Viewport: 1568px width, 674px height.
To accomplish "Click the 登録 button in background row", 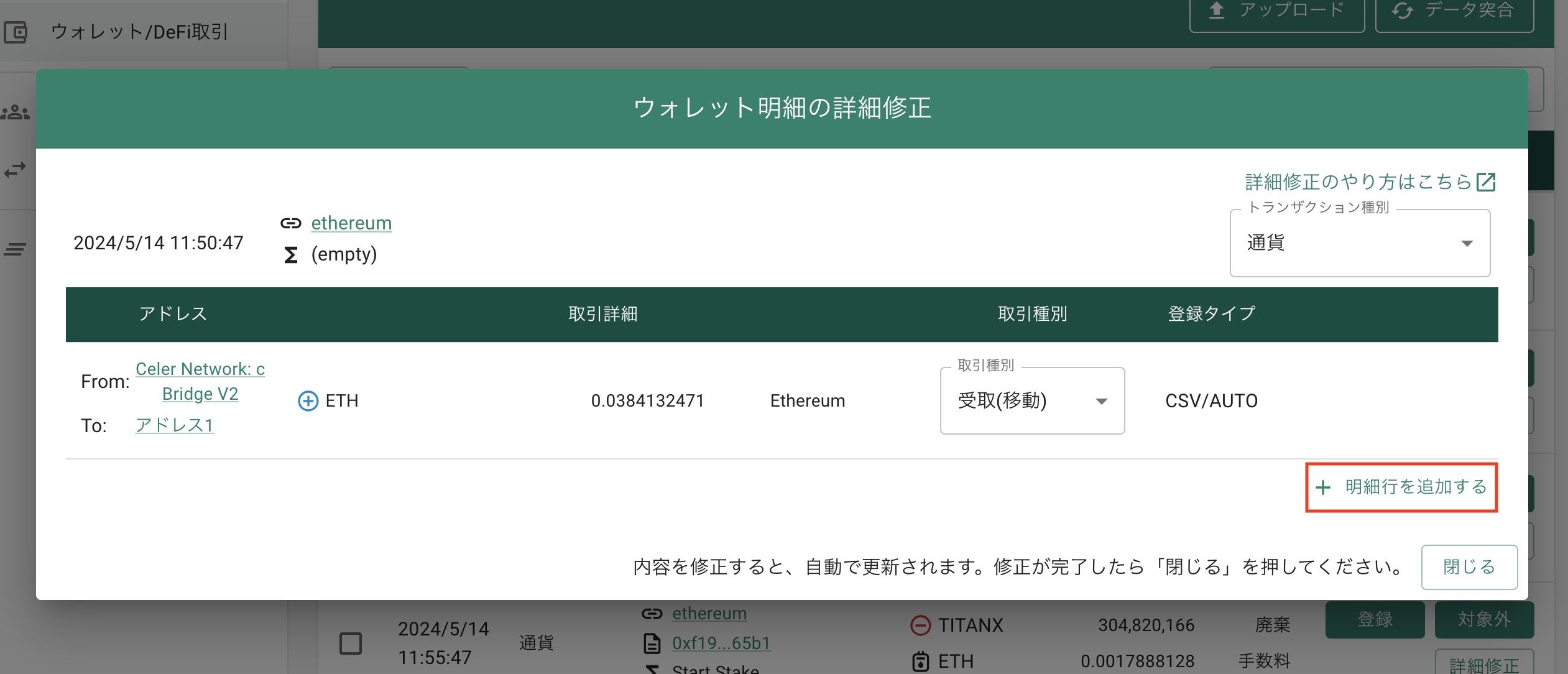I will click(x=1375, y=619).
